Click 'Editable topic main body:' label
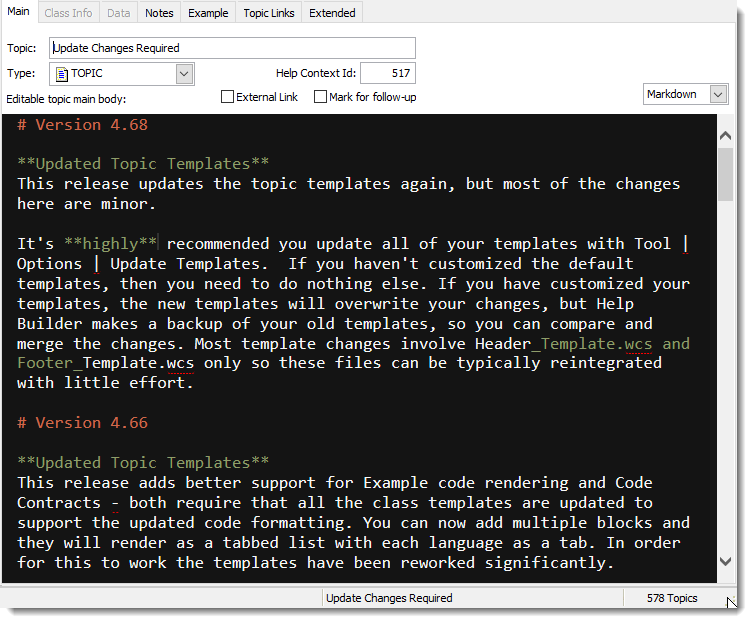The height and width of the screenshot is (623, 752). pyautogui.click(x=66, y=99)
